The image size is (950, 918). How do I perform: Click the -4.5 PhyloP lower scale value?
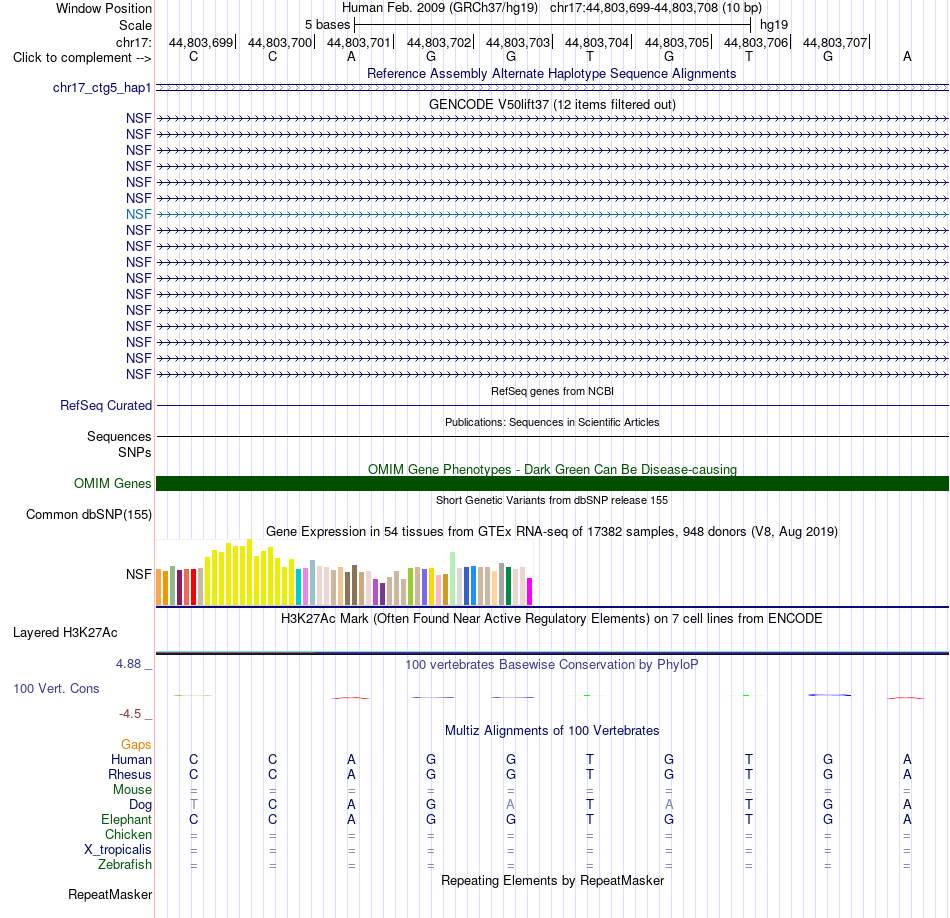point(130,714)
